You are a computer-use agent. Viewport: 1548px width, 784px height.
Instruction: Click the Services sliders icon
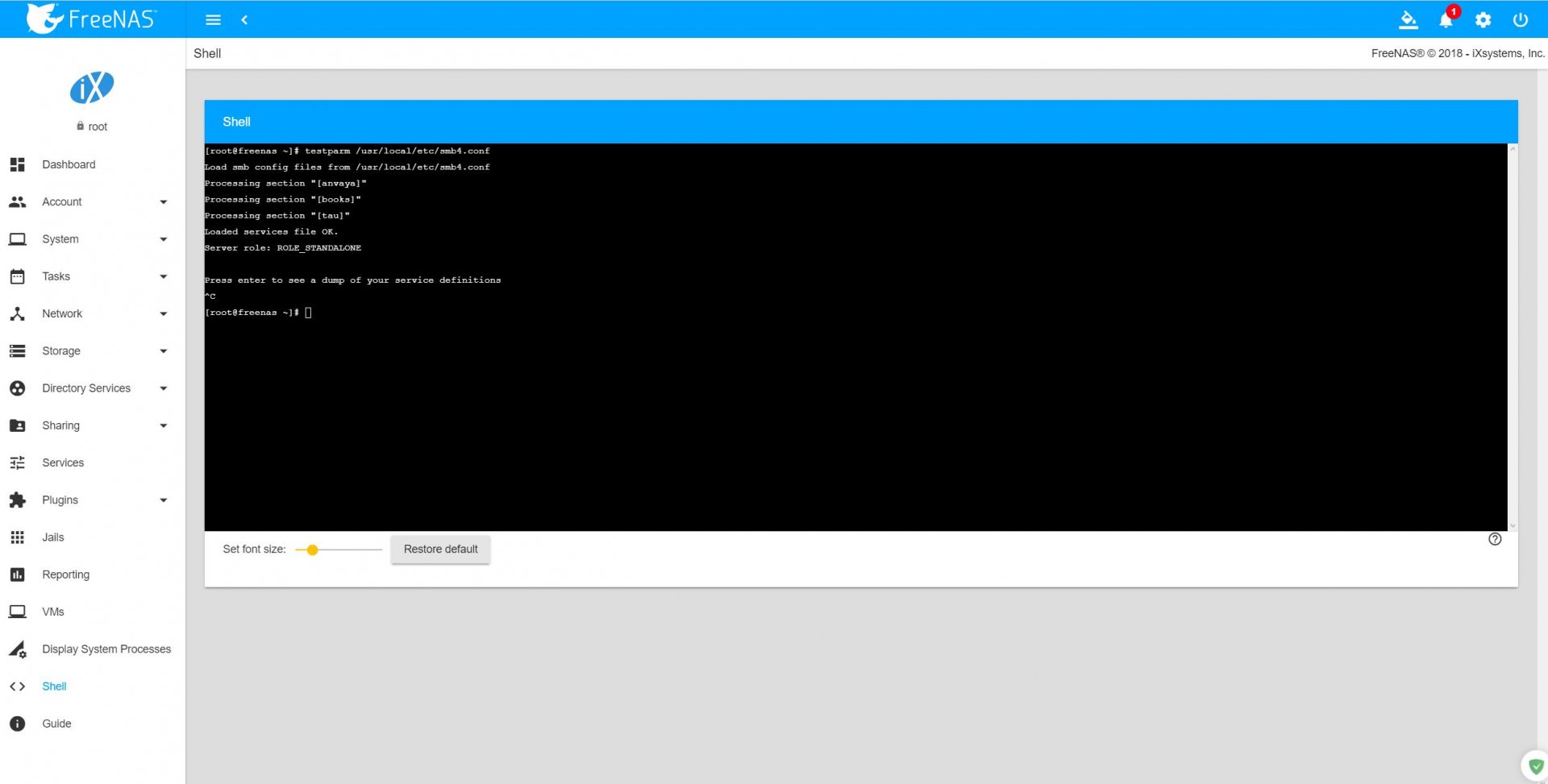[17, 463]
